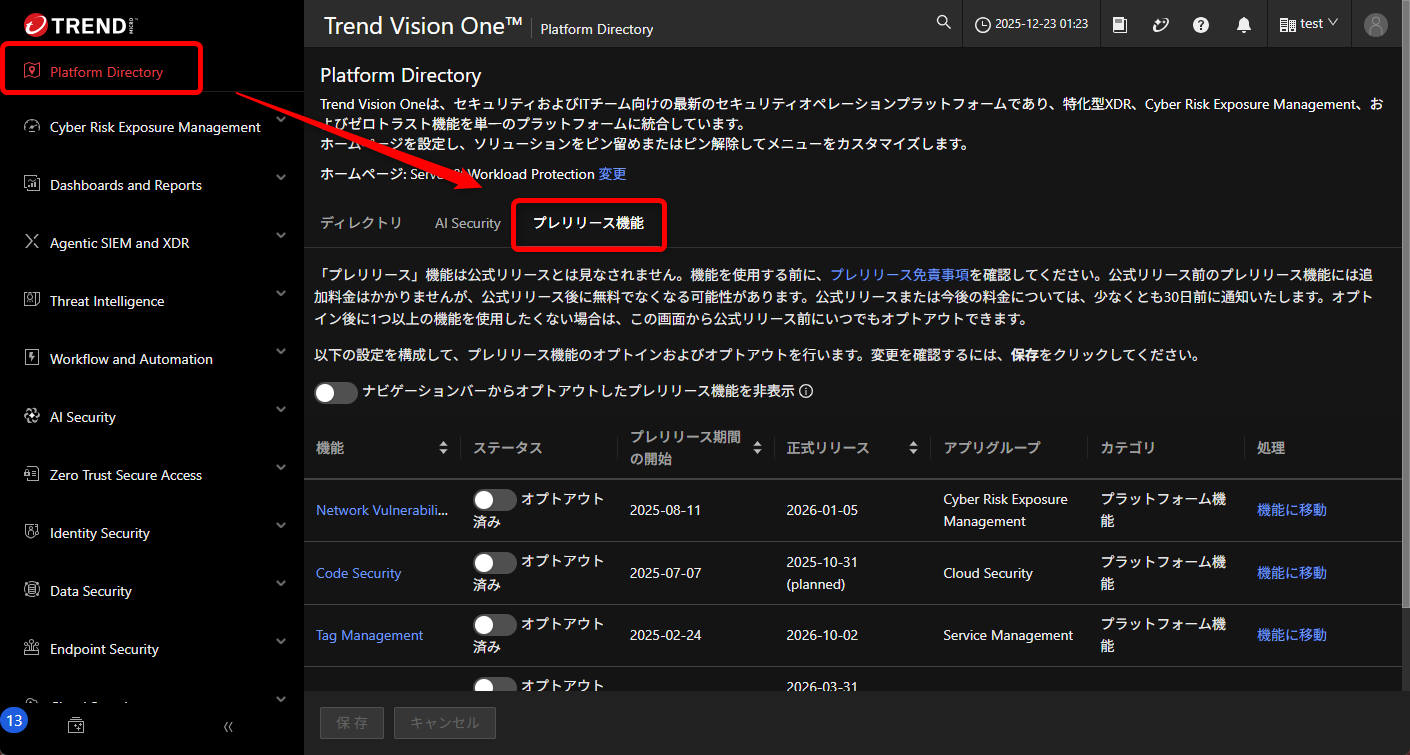Click the info icon beside navigation bar toggle
1410x755 pixels.
[x=806, y=392]
